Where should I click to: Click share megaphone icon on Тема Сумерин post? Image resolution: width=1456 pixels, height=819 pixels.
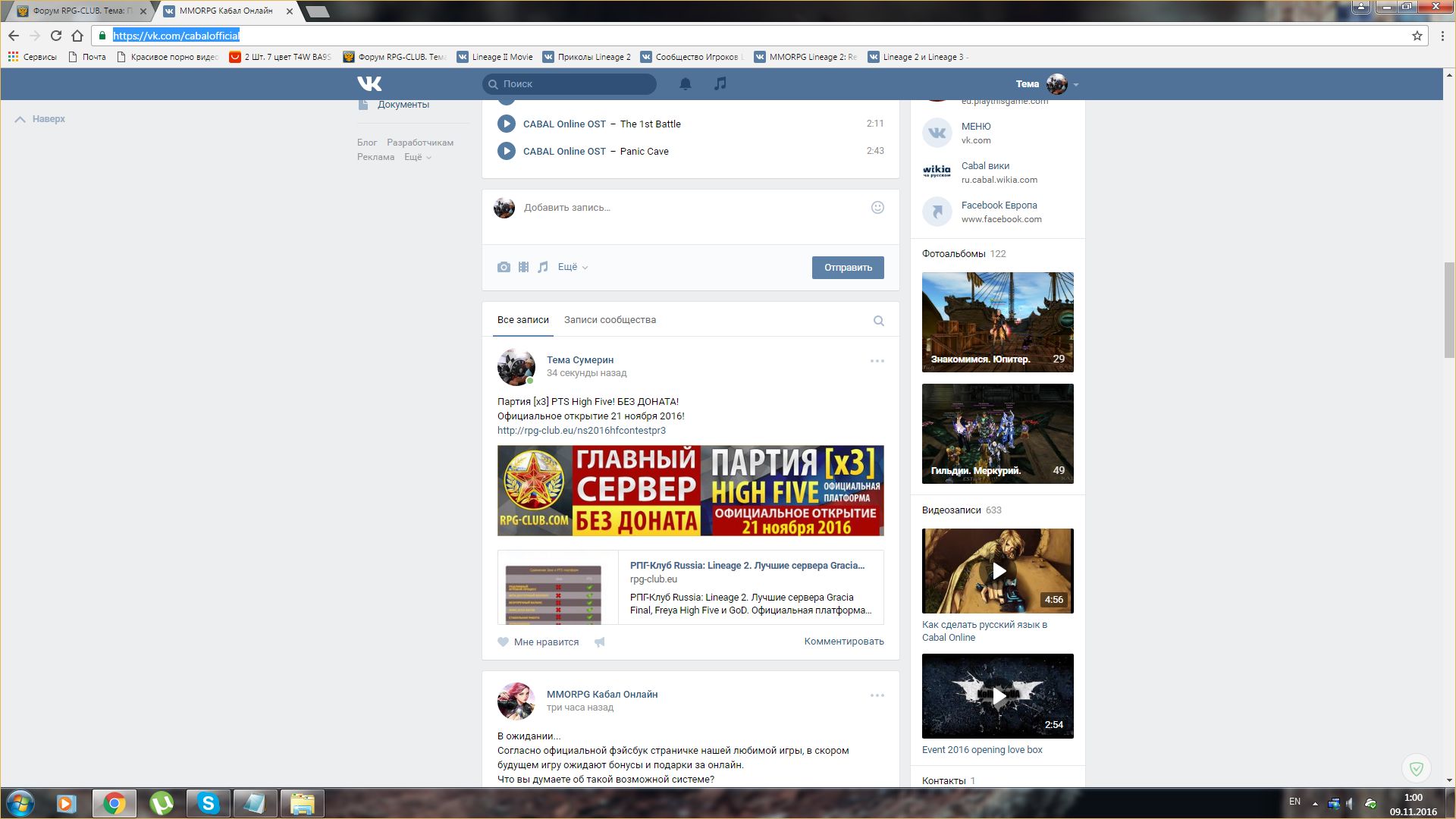pos(600,642)
